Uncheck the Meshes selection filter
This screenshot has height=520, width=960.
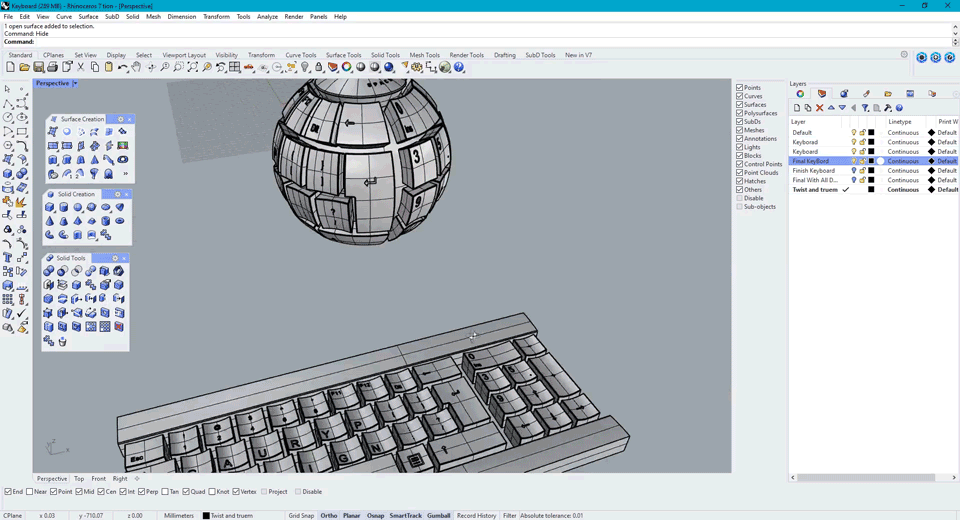pos(740,130)
